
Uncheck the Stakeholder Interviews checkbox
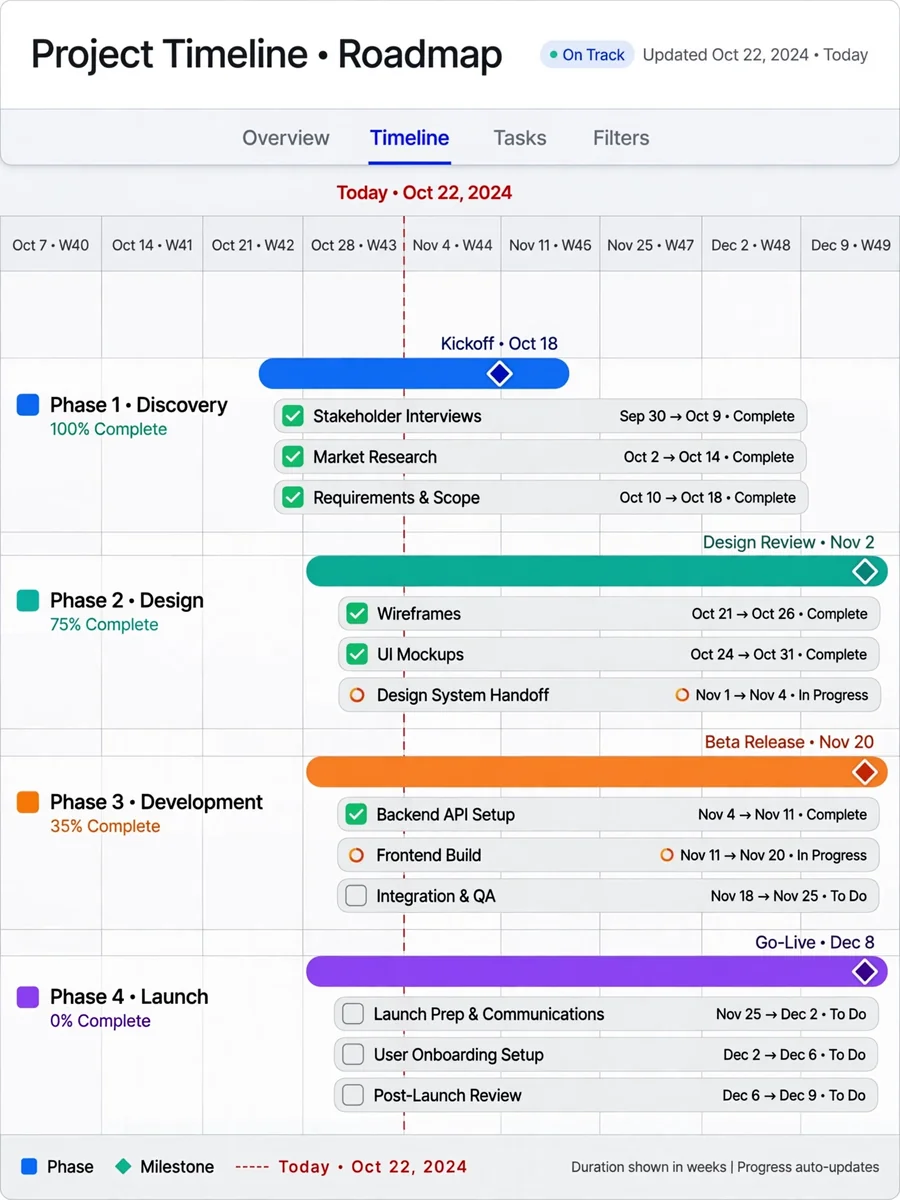click(x=293, y=416)
